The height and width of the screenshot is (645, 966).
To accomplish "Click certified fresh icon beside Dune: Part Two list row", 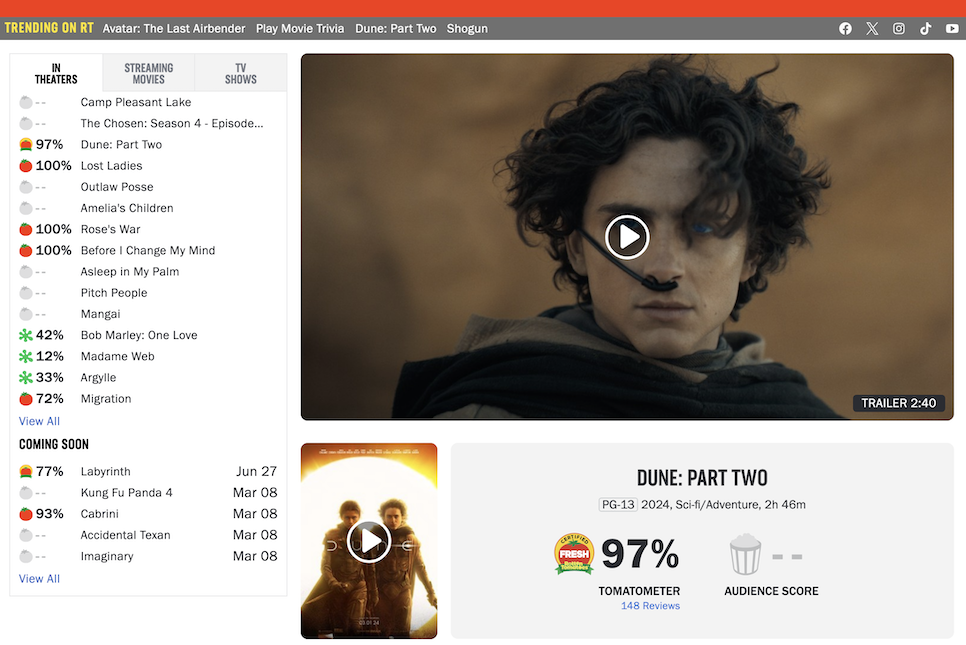I will (x=25, y=144).
